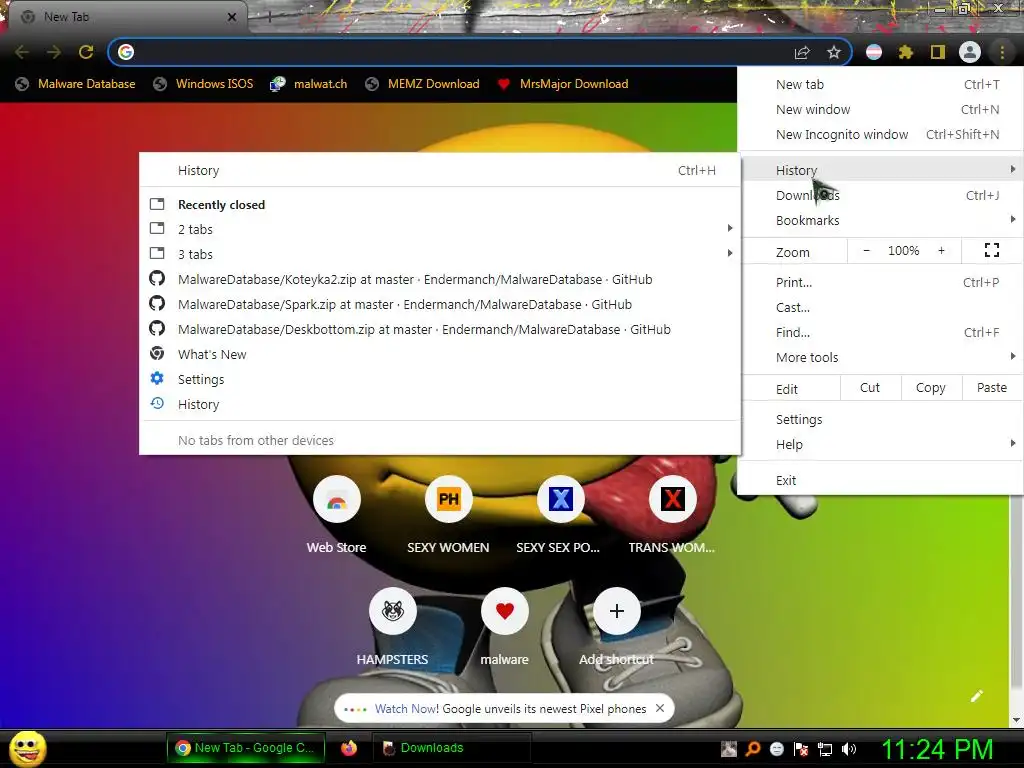1024x768 pixels.
Task: Decrease zoom with the minus button
Action: click(x=867, y=251)
